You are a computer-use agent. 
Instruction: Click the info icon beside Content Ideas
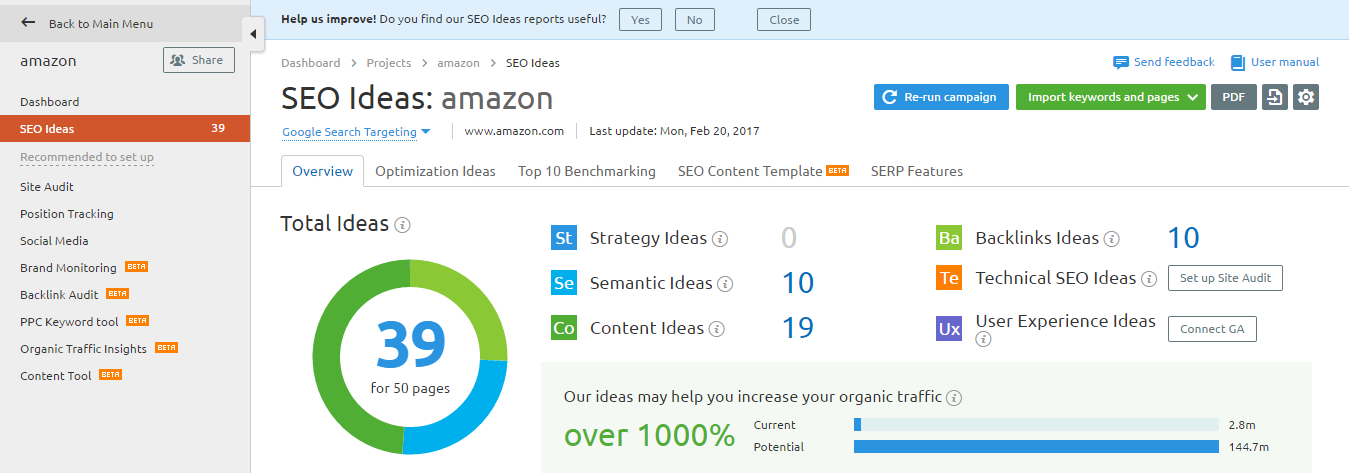(717, 329)
